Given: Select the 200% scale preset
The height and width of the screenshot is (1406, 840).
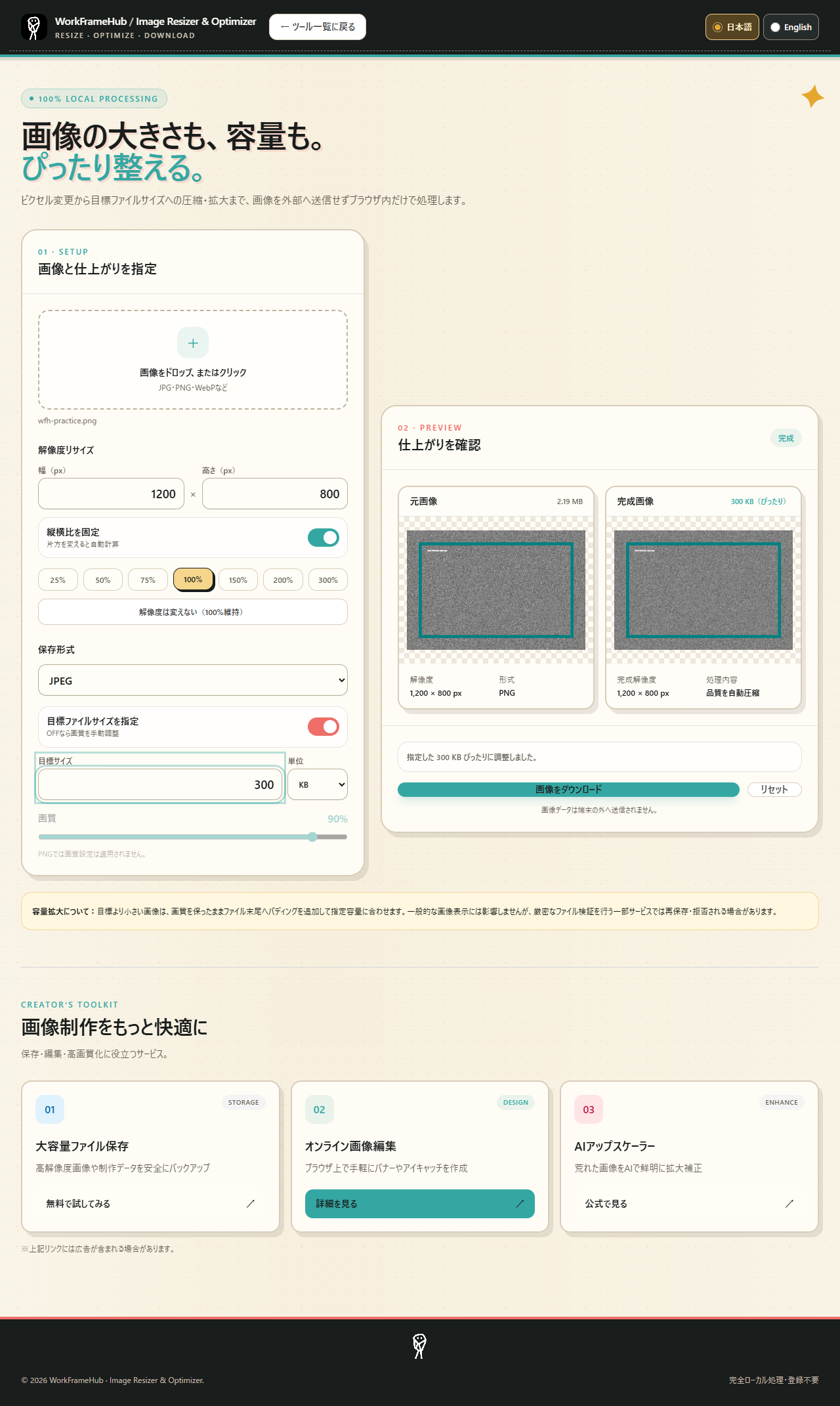Looking at the screenshot, I should (x=283, y=580).
